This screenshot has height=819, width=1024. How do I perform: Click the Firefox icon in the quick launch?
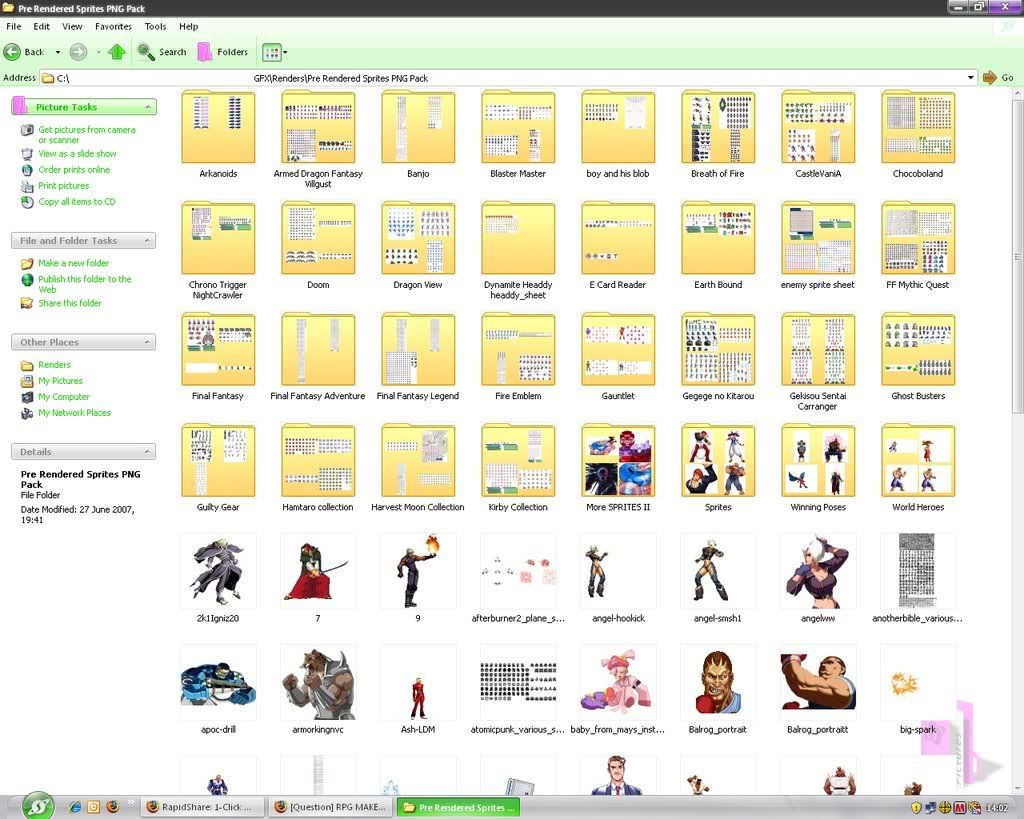pyautogui.click(x=113, y=807)
